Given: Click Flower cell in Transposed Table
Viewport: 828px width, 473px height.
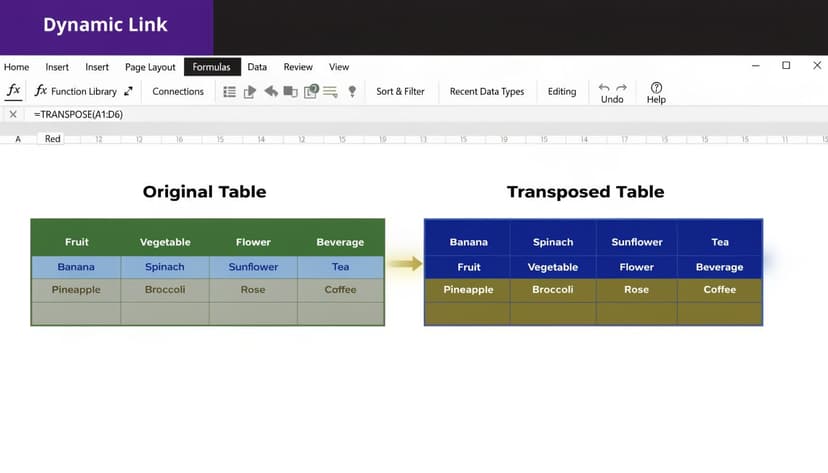Looking at the screenshot, I should tap(636, 267).
